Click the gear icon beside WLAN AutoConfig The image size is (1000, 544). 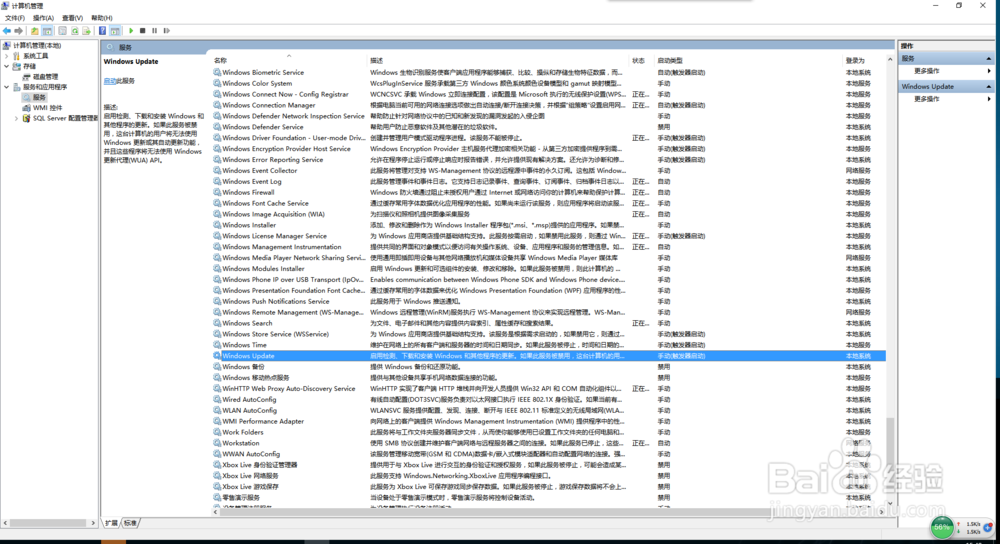(x=217, y=411)
